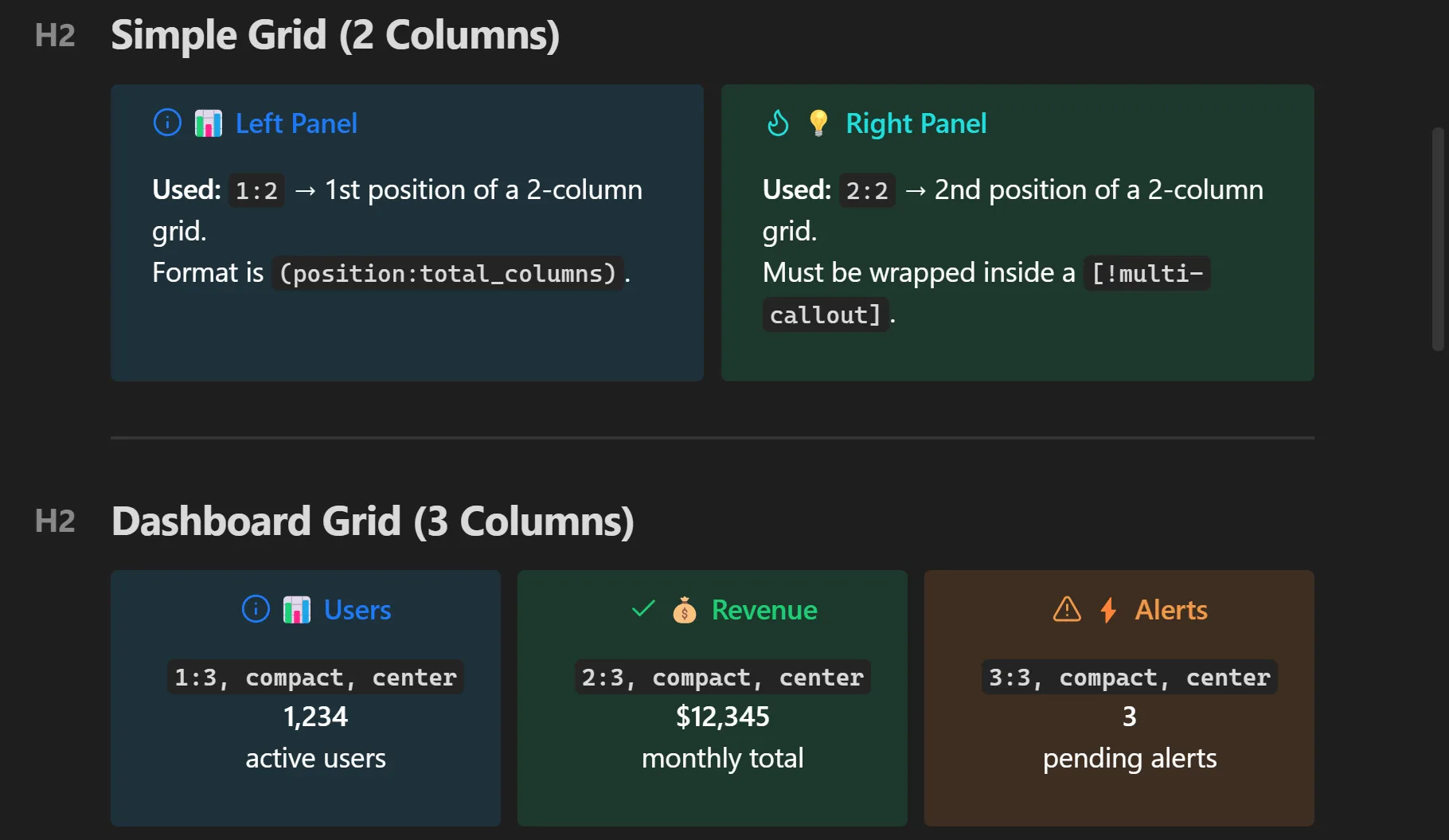The height and width of the screenshot is (840, 1449).
Task: Click the lightning bolt emoji beside Alerts
Action: [1108, 610]
